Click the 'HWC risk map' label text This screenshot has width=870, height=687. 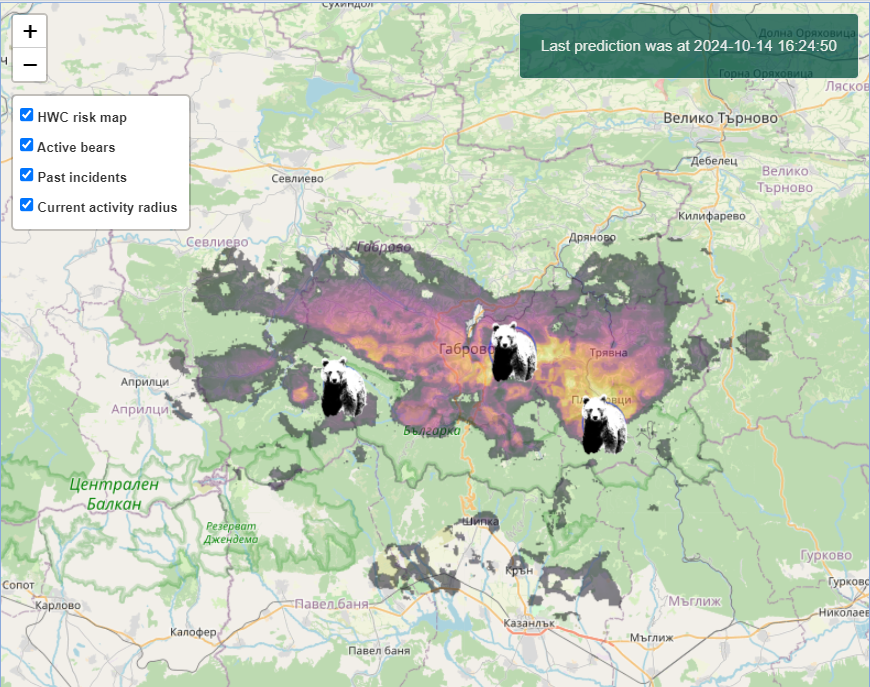point(82,117)
